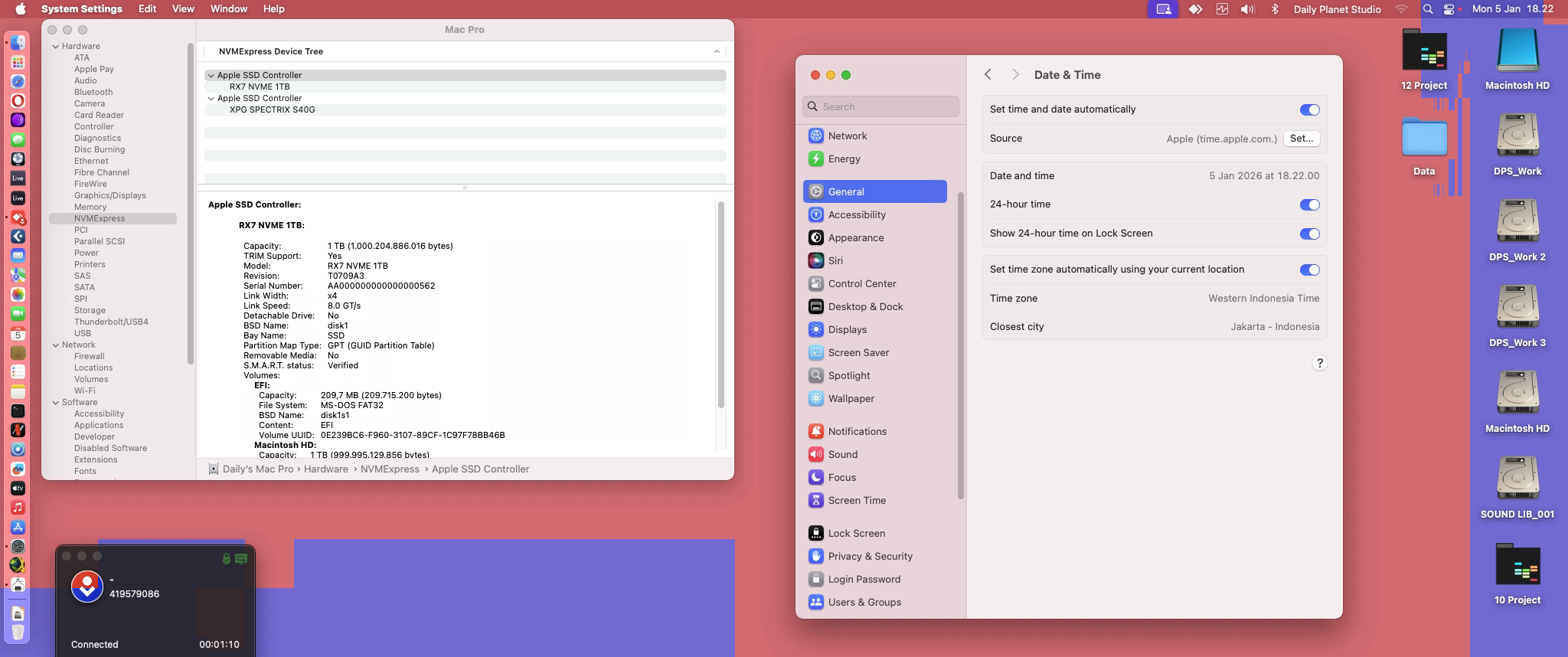Open the Date & Time help button
1568x657 pixels.
1319,363
